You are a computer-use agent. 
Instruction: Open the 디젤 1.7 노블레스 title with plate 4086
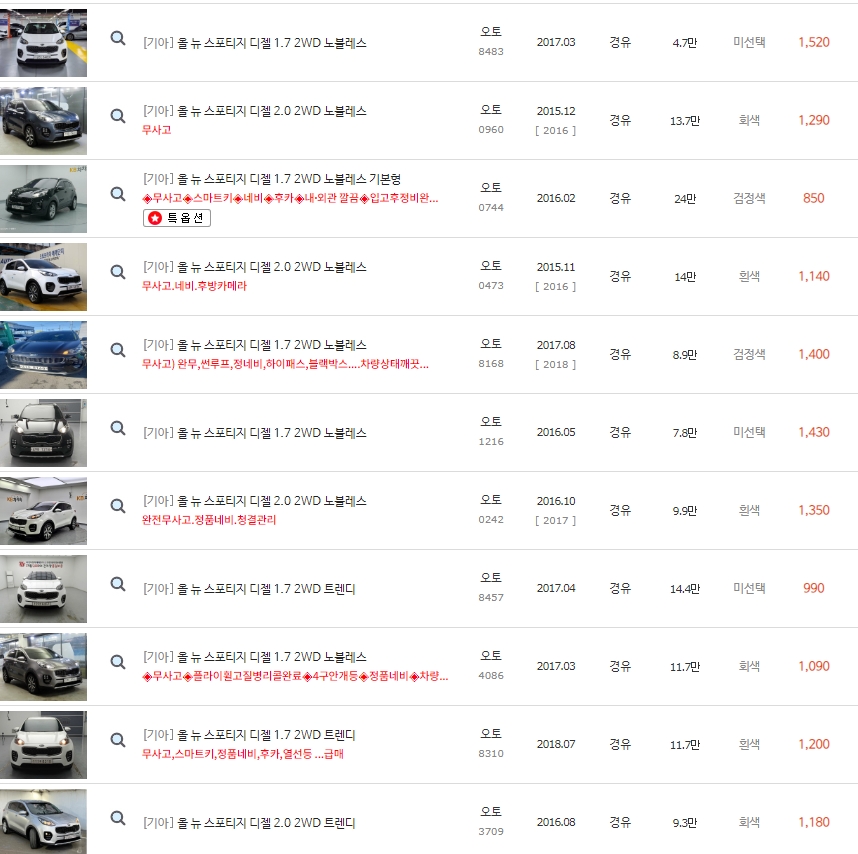[254, 657]
